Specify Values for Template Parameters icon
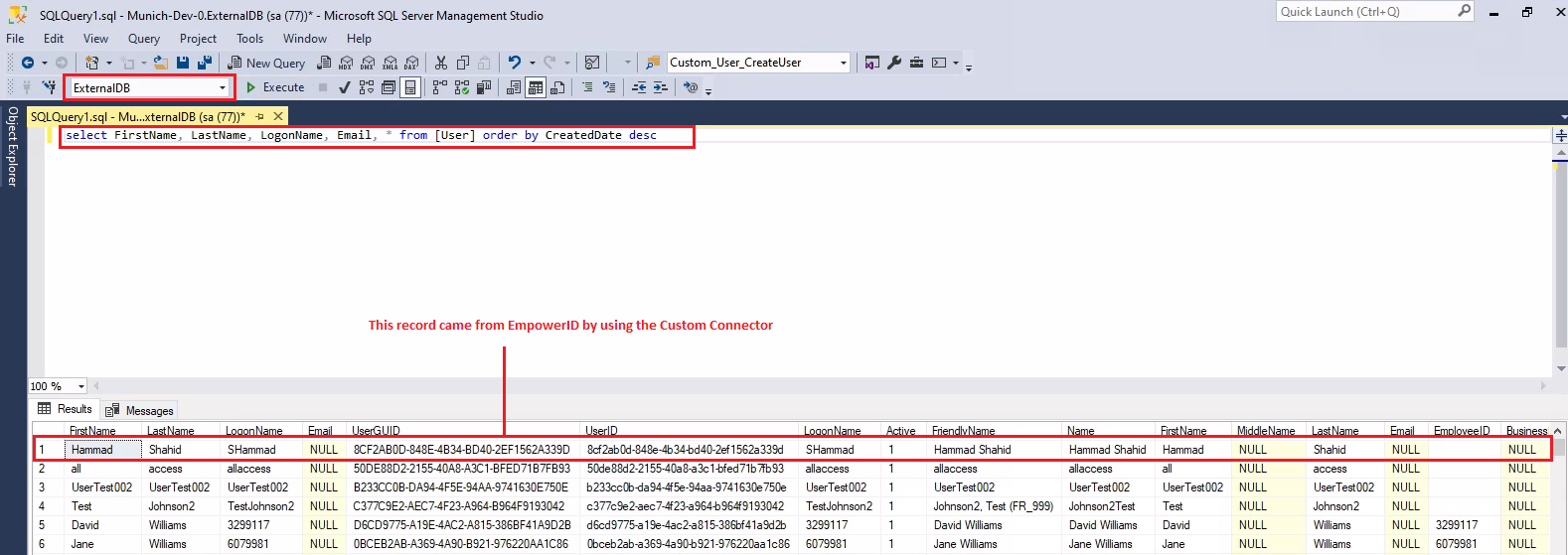 (691, 87)
